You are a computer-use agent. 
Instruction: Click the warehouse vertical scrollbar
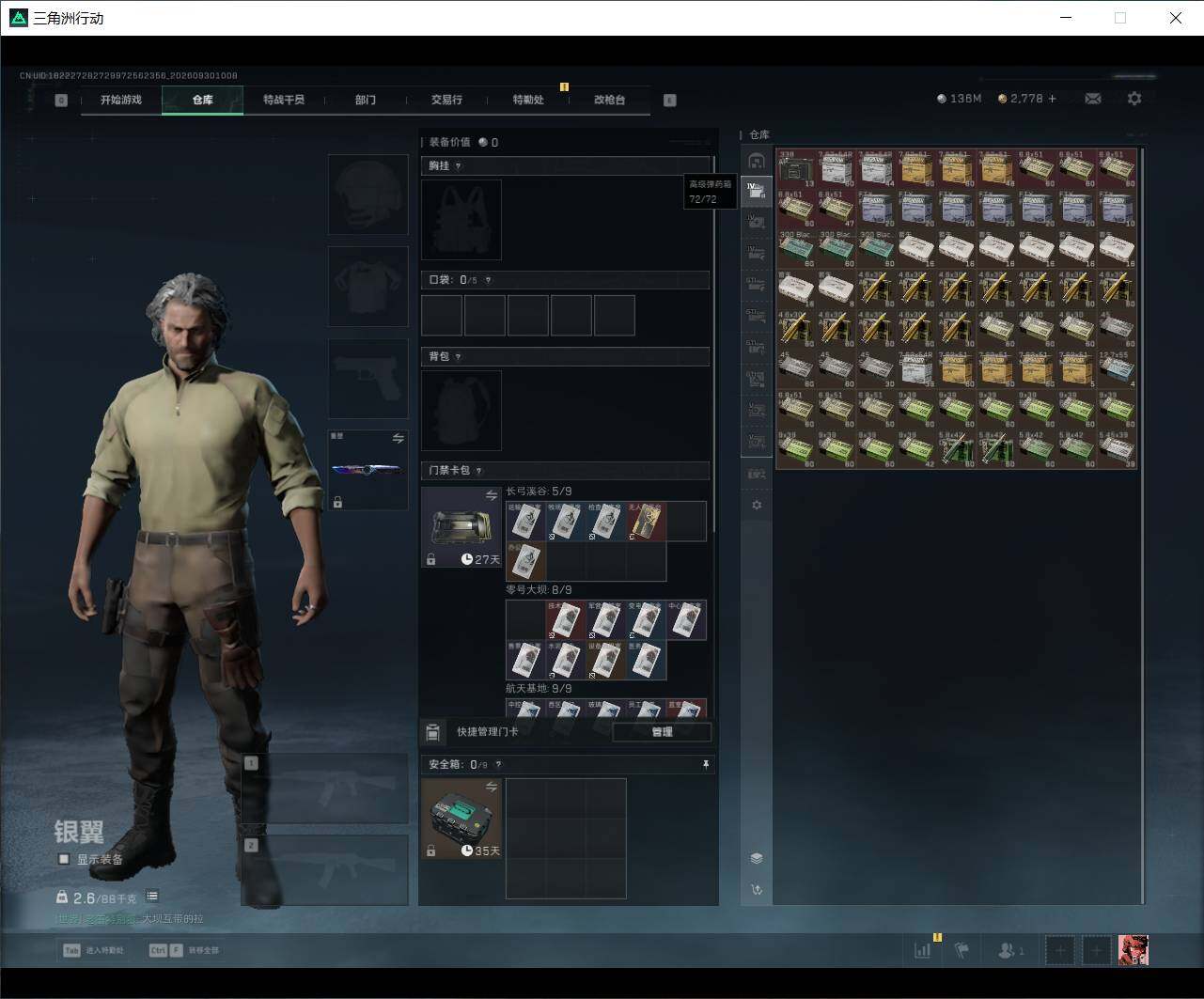[x=1143, y=524]
